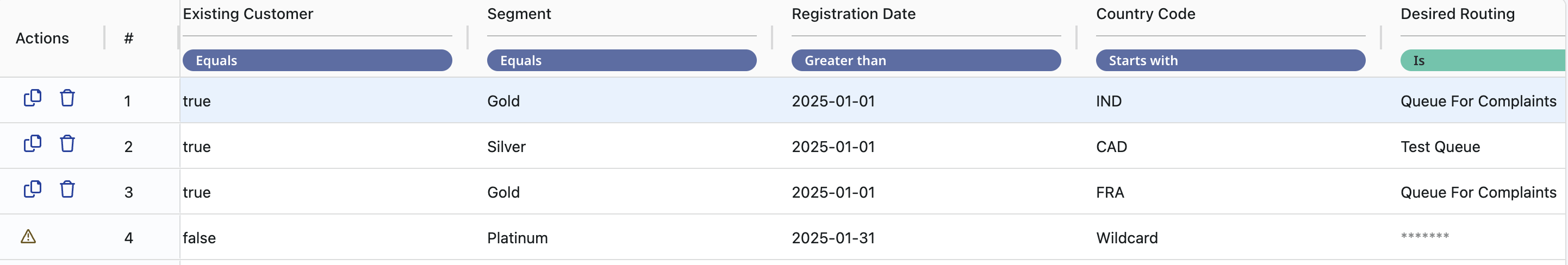Select the Gold segment cell in row 1
This screenshot has width=1568, height=265.
[503, 101]
